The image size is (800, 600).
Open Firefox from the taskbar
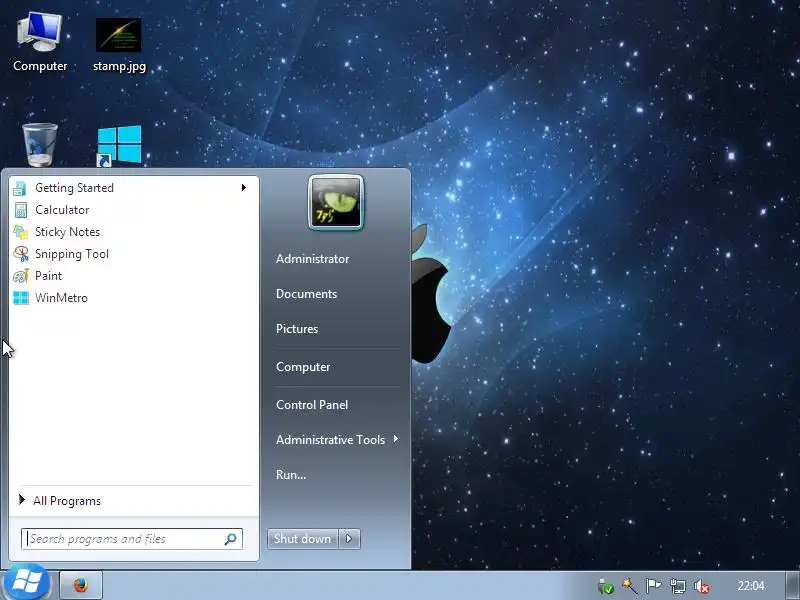[x=81, y=585]
